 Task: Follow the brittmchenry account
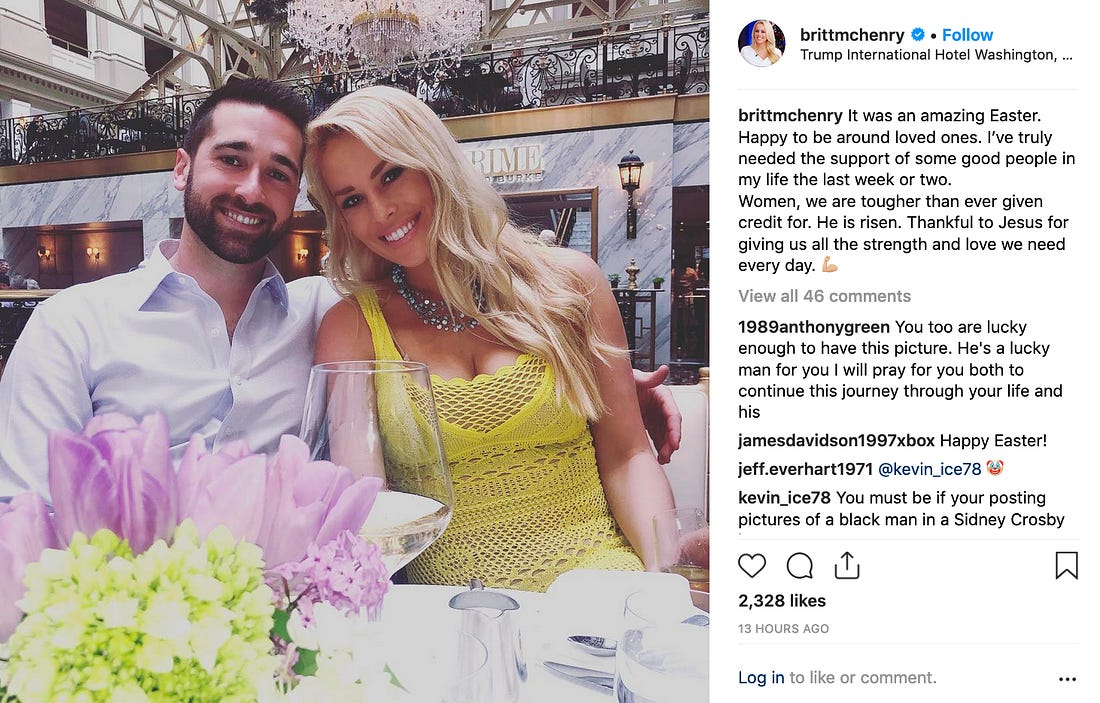(x=967, y=34)
